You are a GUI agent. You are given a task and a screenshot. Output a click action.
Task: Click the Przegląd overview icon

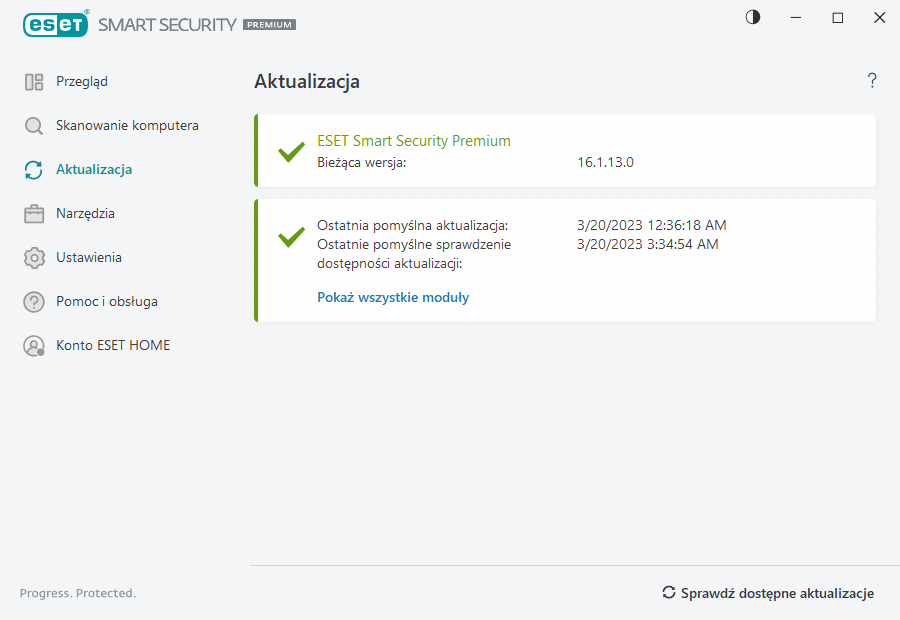pos(34,82)
